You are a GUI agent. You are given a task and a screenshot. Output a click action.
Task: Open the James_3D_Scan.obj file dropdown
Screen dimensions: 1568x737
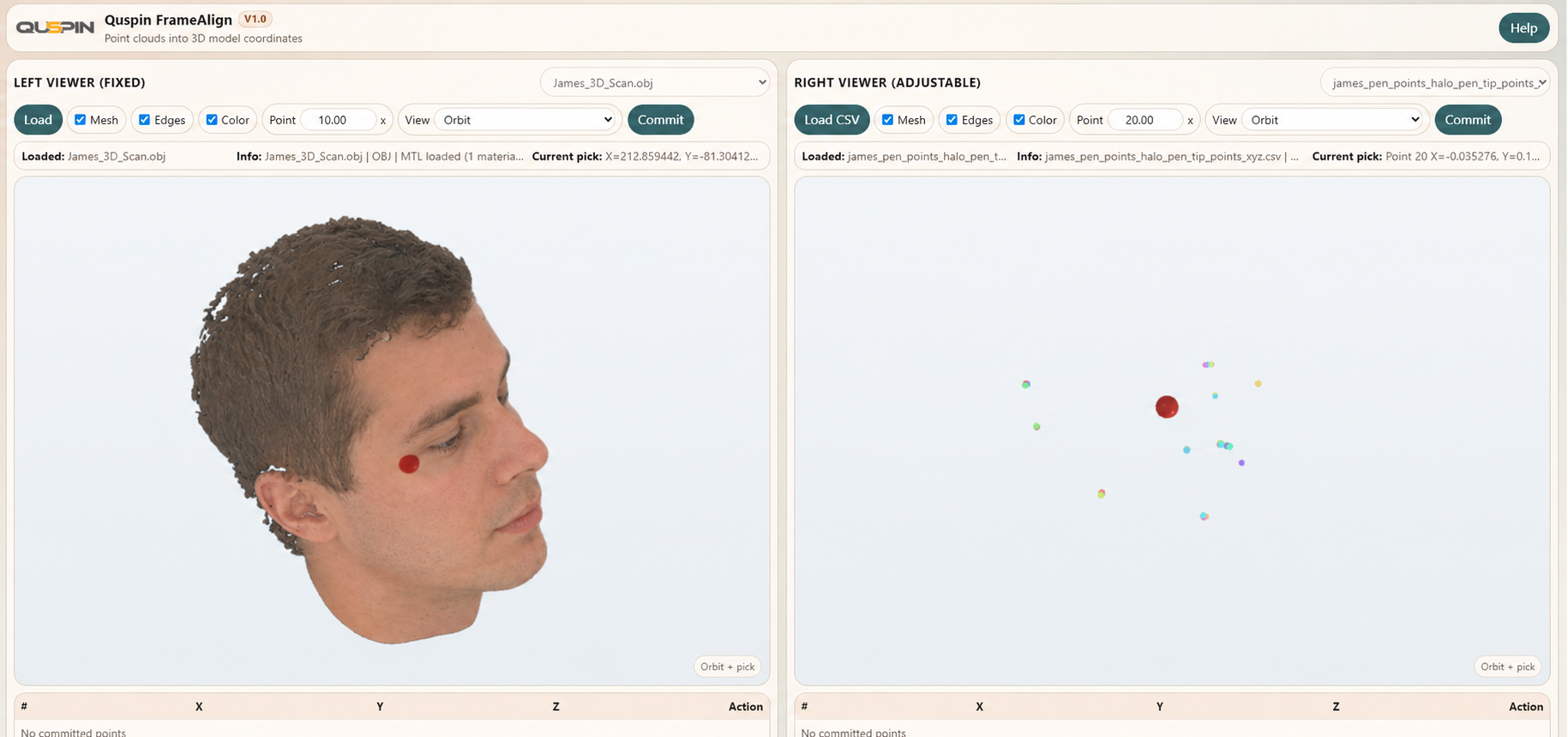pyautogui.click(x=655, y=83)
